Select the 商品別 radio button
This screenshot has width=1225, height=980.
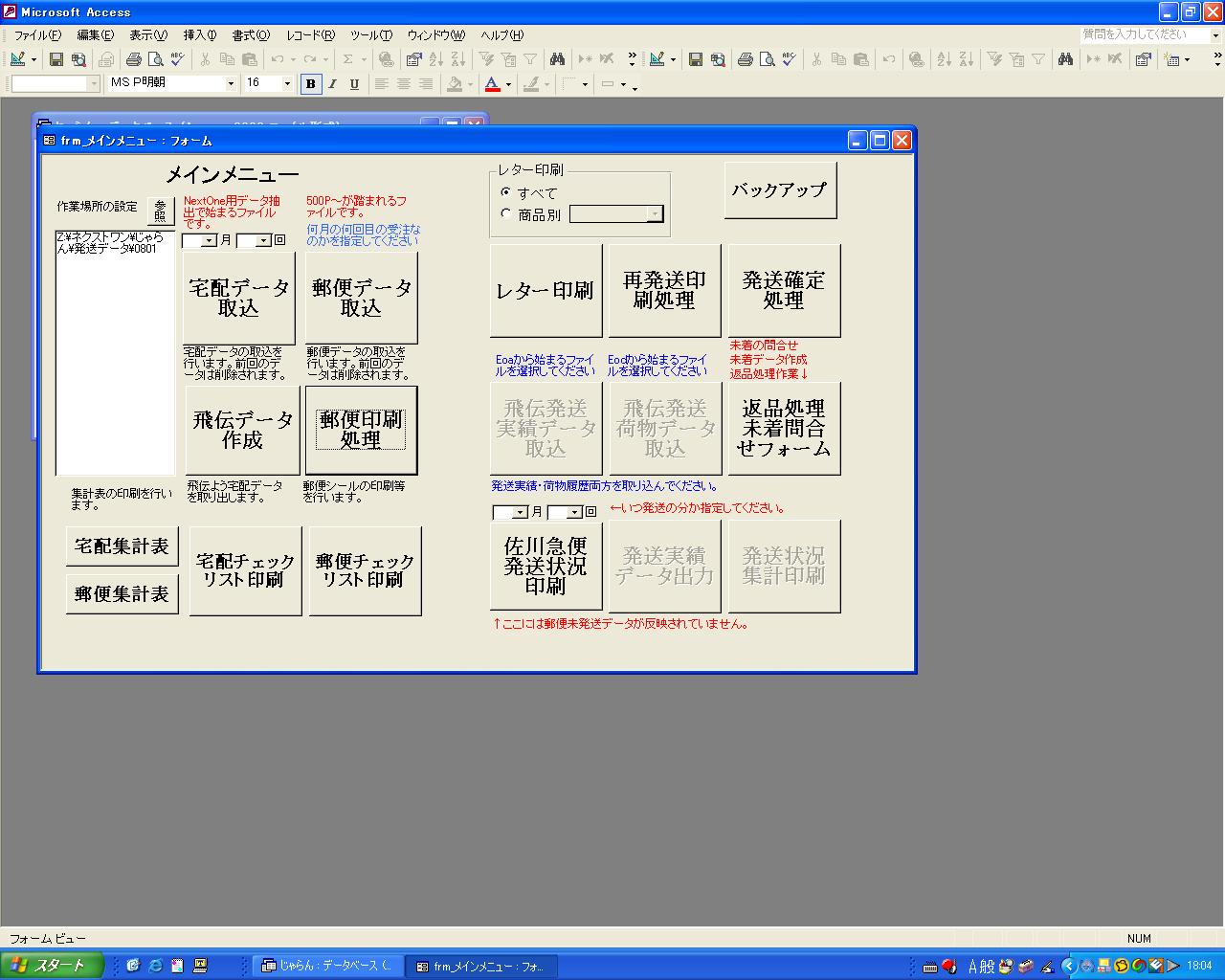tap(506, 214)
